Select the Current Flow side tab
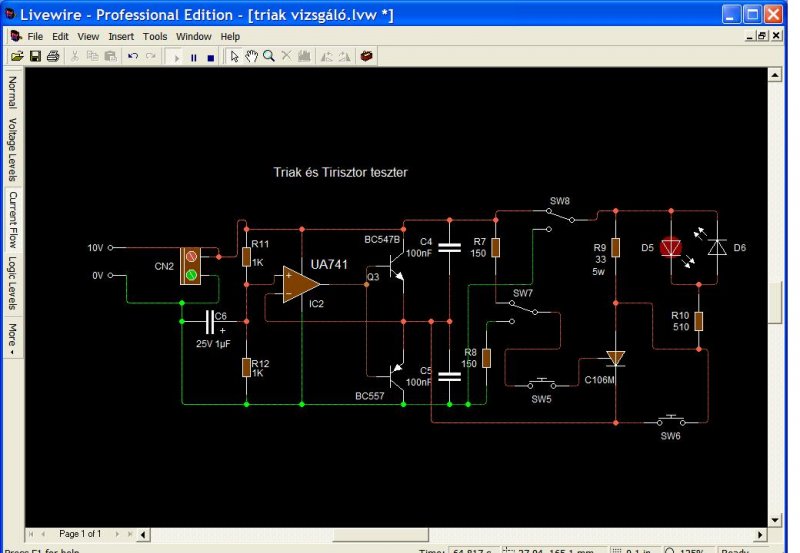This screenshot has width=800, height=553. 13,220
